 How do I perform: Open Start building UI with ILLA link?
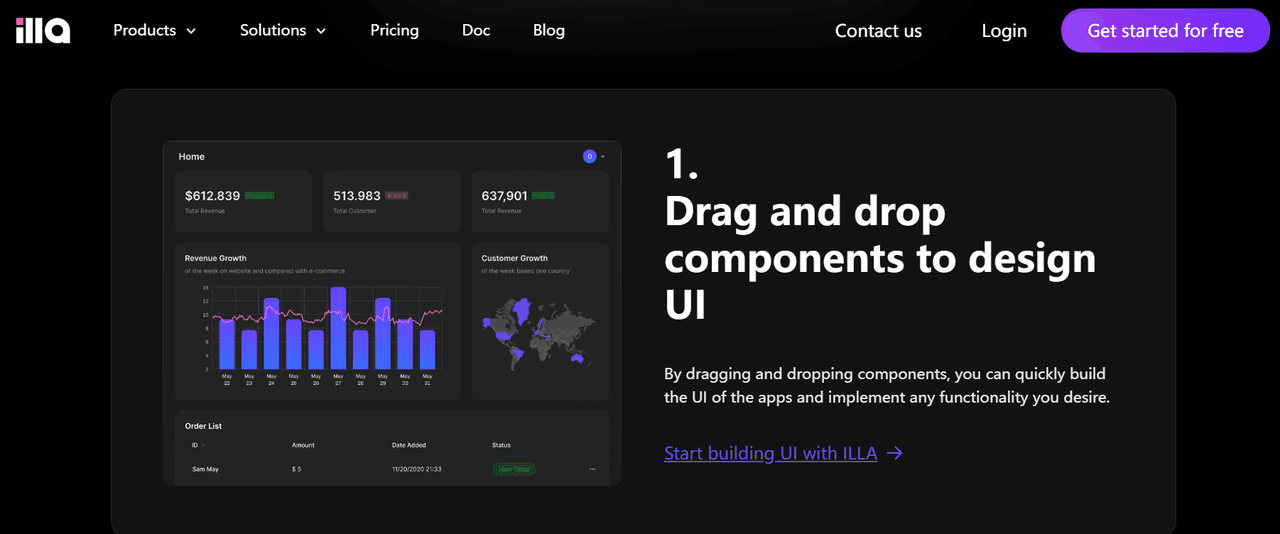click(x=784, y=453)
